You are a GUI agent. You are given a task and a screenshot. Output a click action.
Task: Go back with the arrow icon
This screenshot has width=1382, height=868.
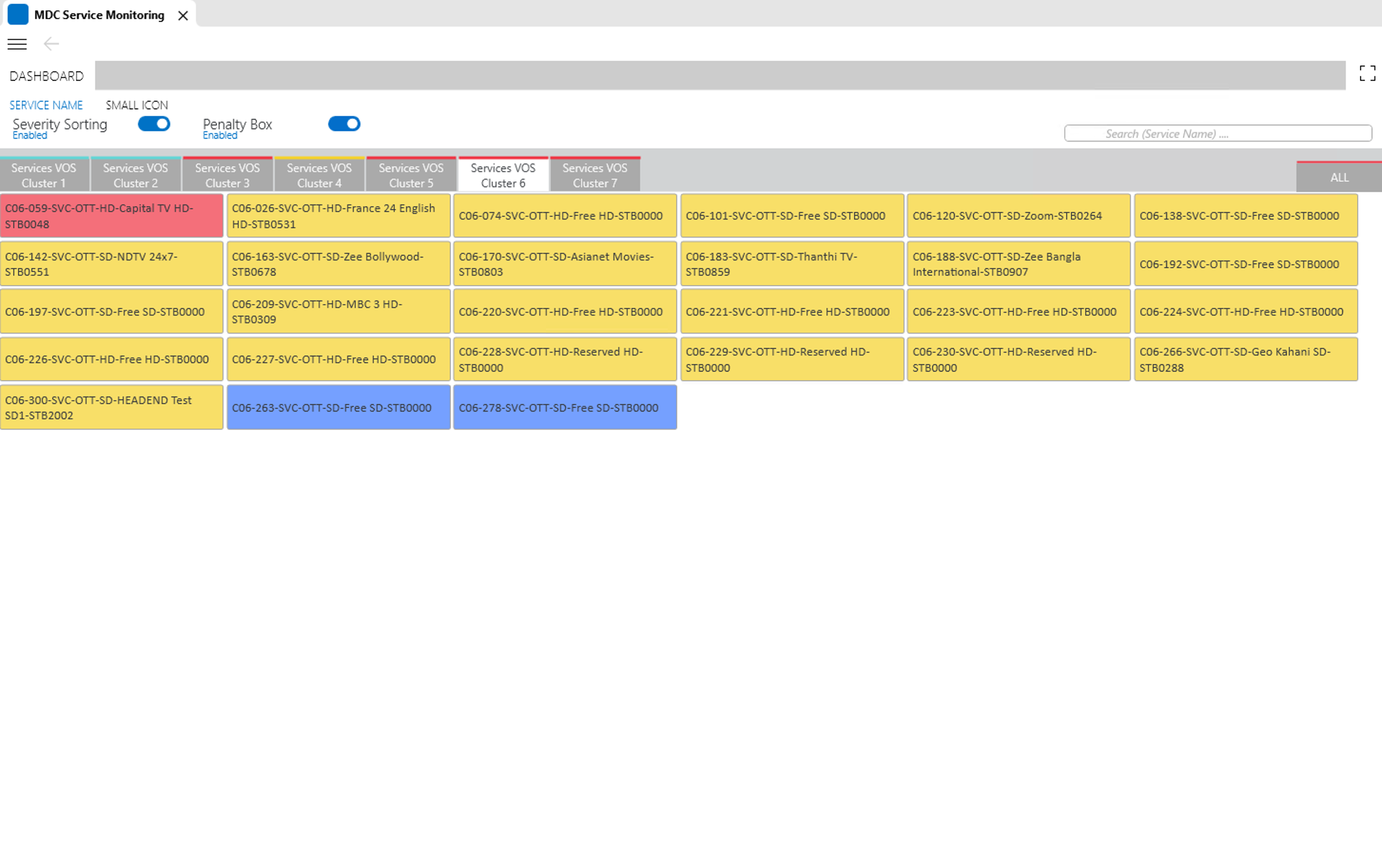pos(52,43)
